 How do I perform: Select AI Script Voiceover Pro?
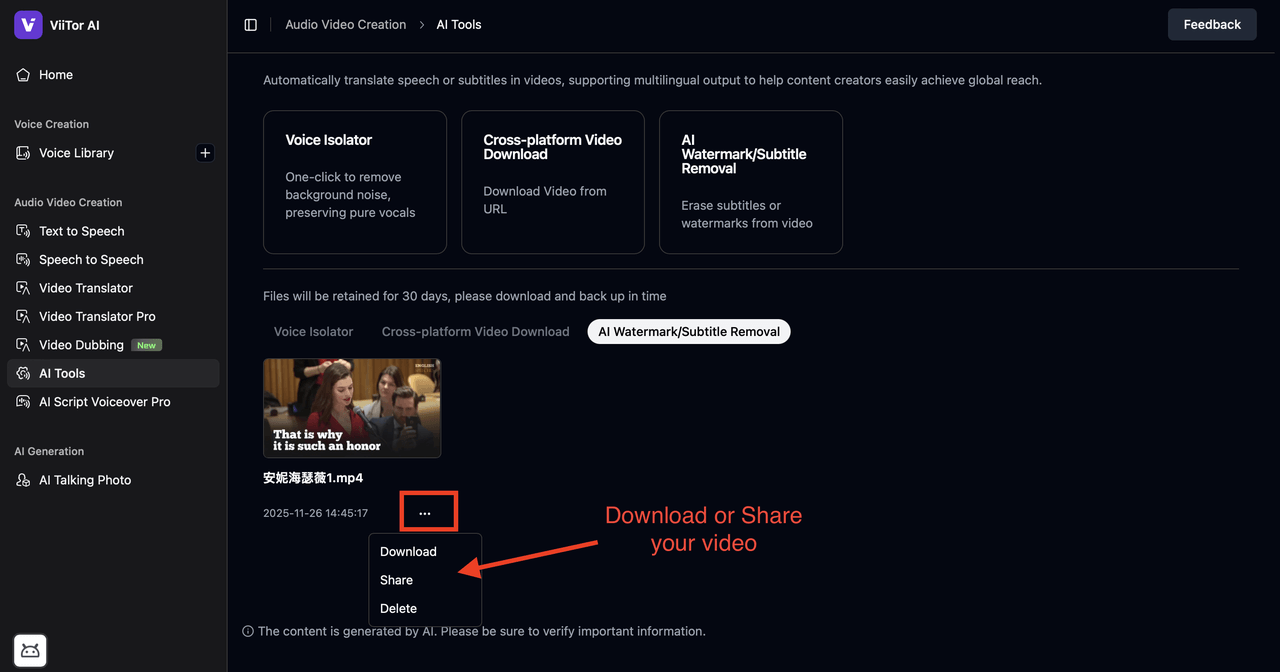click(104, 402)
